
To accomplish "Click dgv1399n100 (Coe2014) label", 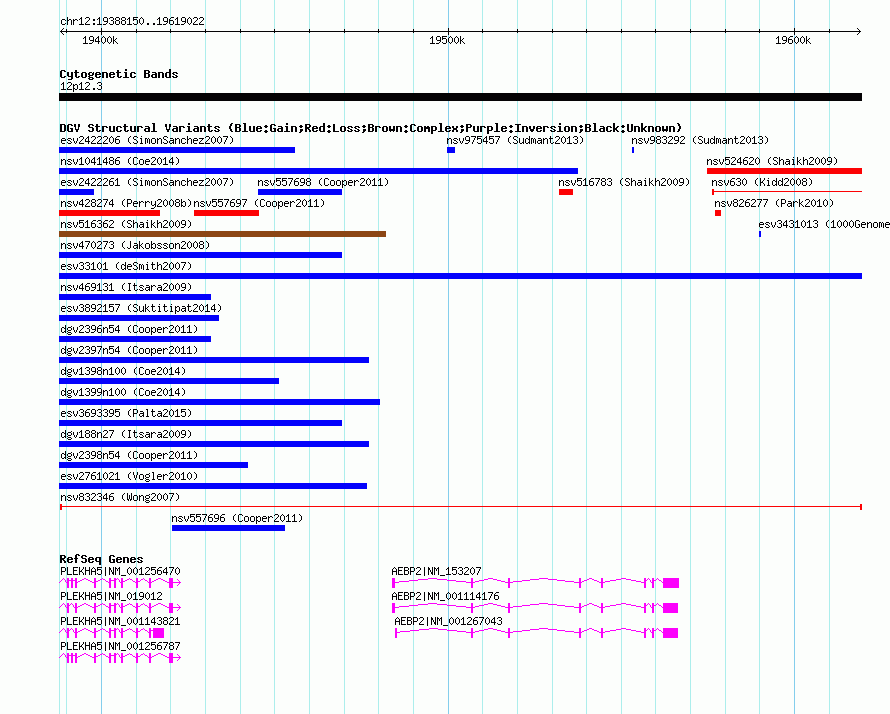I will click(x=123, y=392).
